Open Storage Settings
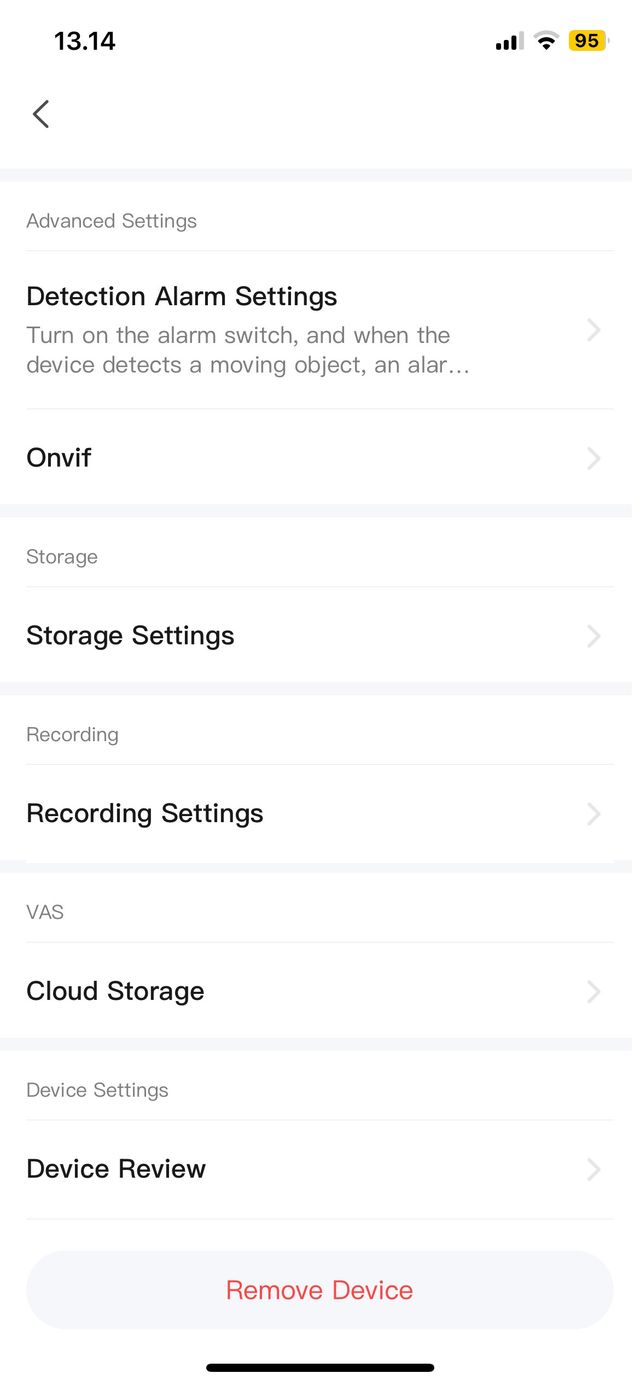Image resolution: width=640 pixels, height=1385 pixels. coord(130,636)
